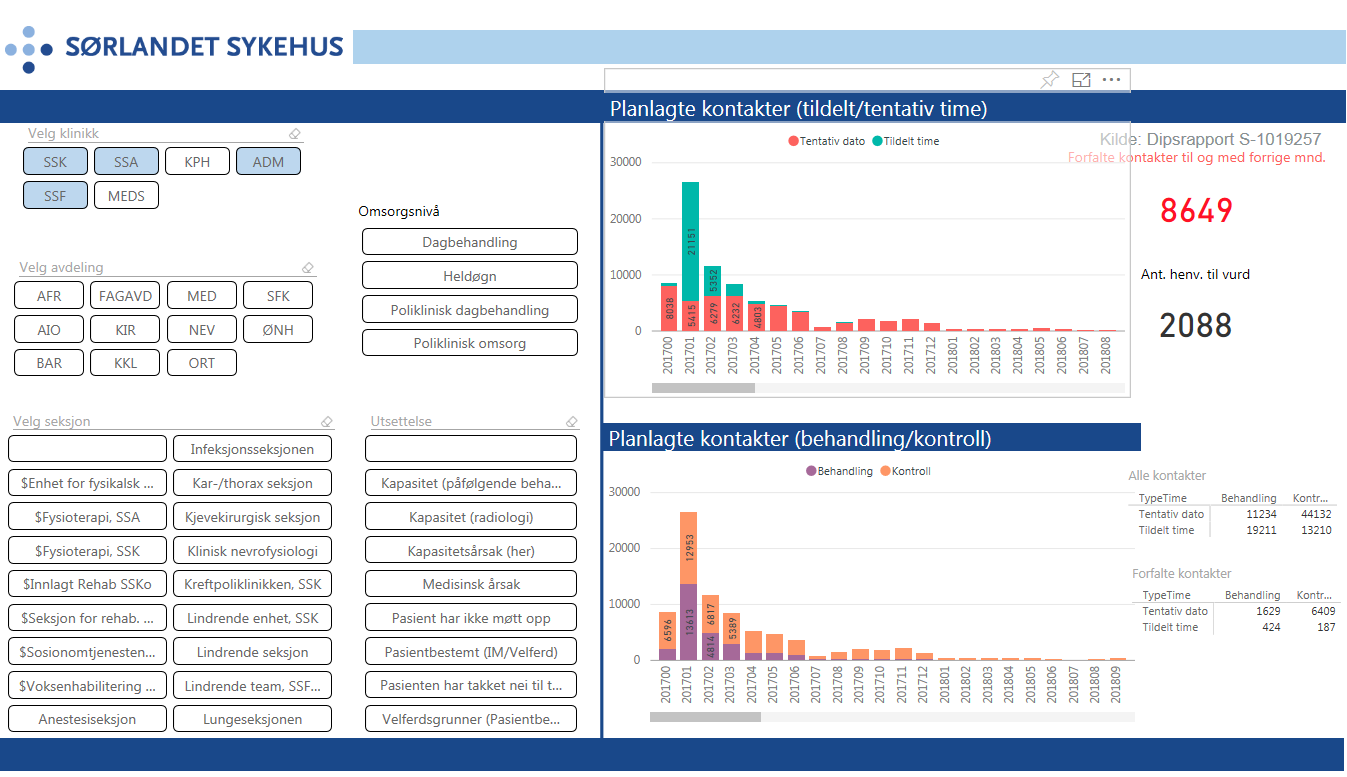This screenshot has width=1347, height=777.
Task: Select Lindrende enhet, SSK section
Action: tap(253, 618)
